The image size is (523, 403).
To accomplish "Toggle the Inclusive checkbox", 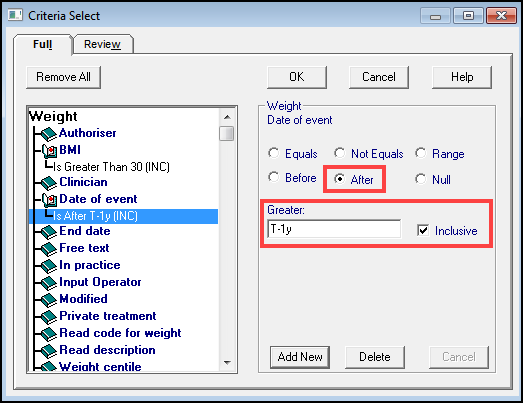I will pyautogui.click(x=423, y=230).
